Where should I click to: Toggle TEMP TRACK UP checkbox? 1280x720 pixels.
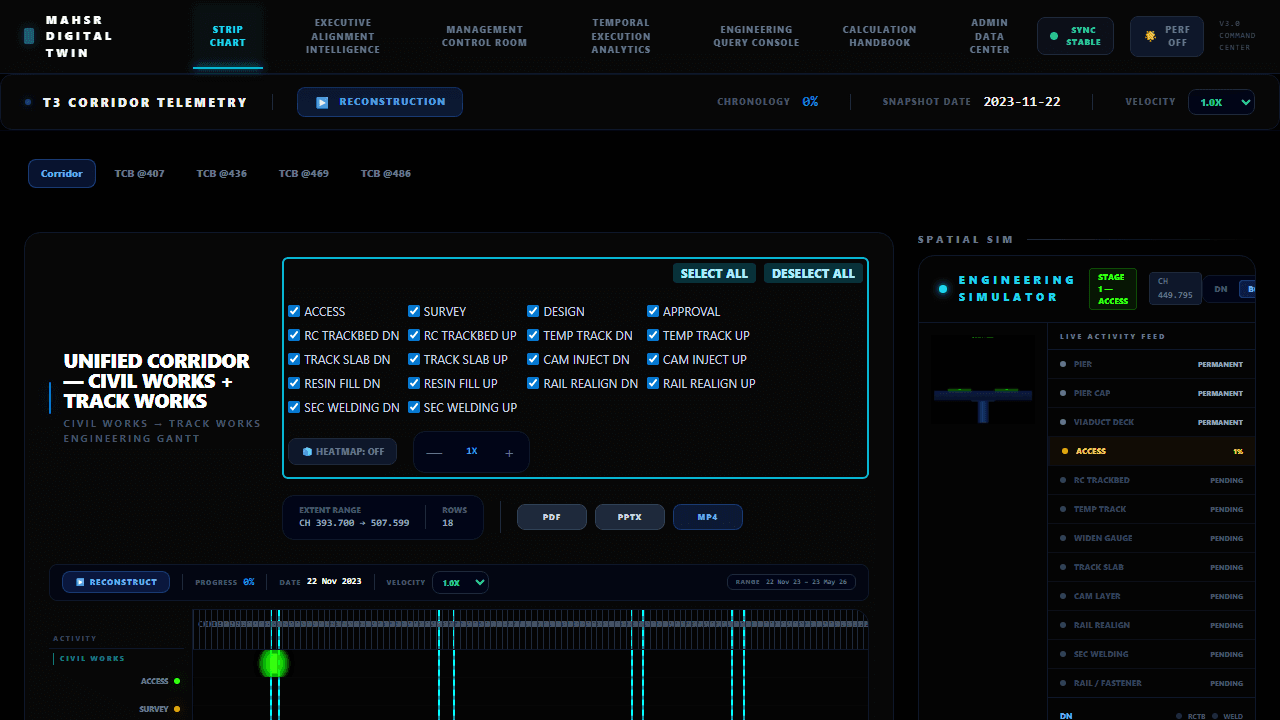tap(653, 335)
